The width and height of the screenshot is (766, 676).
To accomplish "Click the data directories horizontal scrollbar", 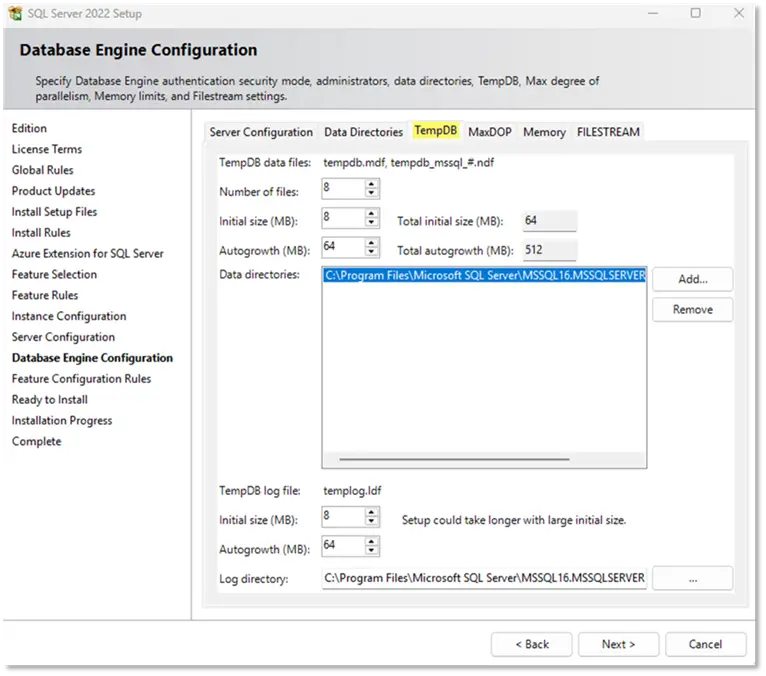I will [454, 459].
